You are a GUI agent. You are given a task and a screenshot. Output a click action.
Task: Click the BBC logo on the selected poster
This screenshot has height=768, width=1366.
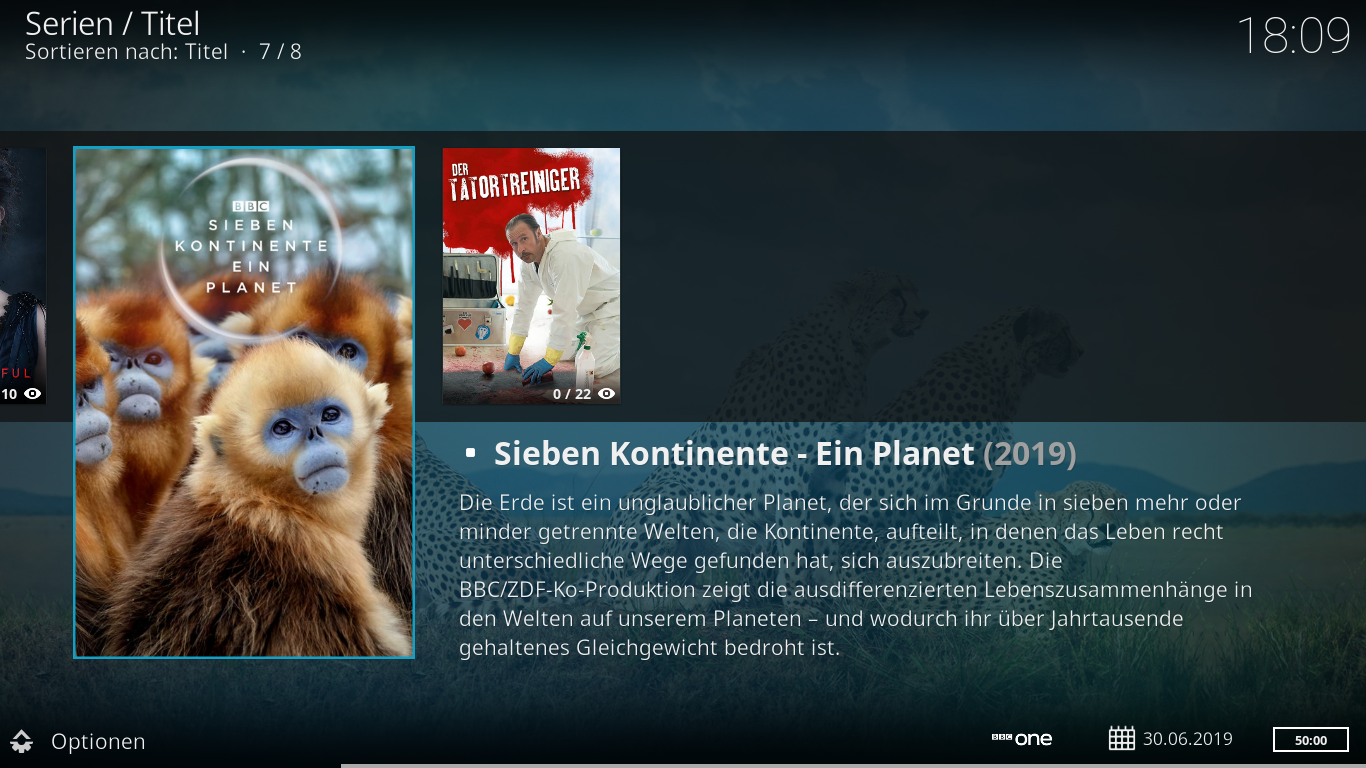click(243, 205)
